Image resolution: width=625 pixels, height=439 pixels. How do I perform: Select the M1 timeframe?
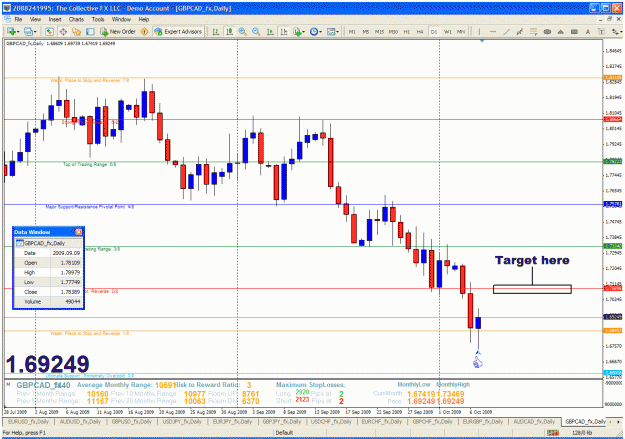352,31
